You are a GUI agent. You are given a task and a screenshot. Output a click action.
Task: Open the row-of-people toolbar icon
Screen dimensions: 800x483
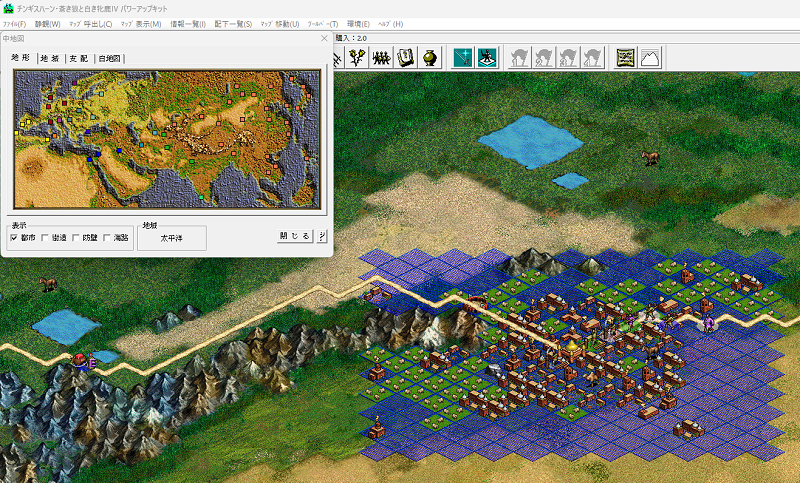pyautogui.click(x=381, y=57)
